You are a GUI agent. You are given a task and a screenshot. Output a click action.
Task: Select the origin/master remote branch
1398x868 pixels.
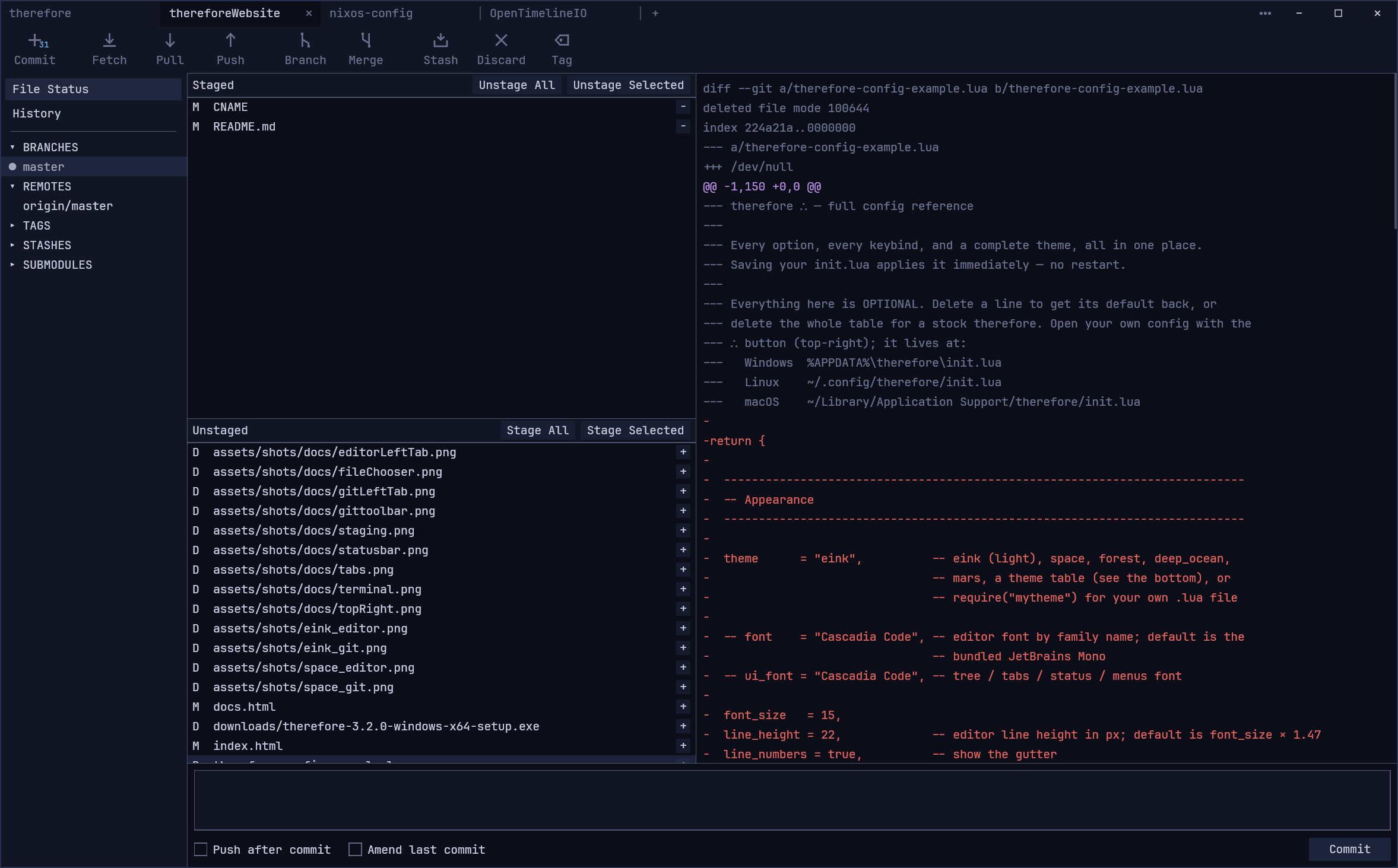[x=94, y=206]
